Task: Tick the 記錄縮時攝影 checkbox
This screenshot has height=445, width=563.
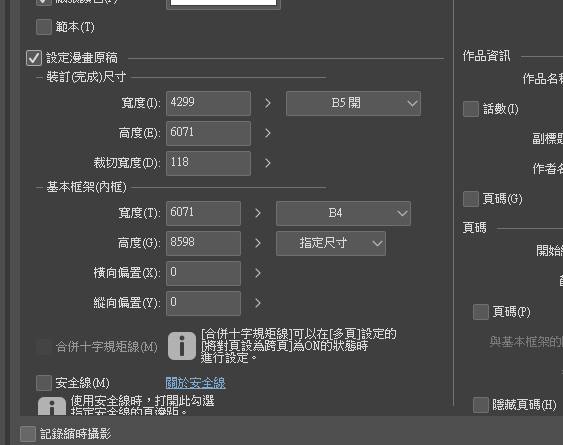Action: click(28, 434)
